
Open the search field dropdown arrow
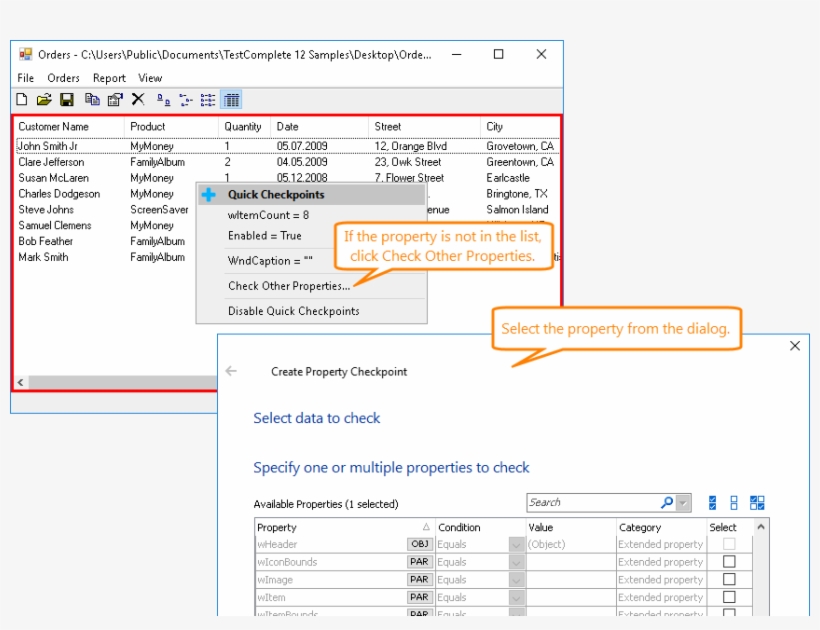681,503
